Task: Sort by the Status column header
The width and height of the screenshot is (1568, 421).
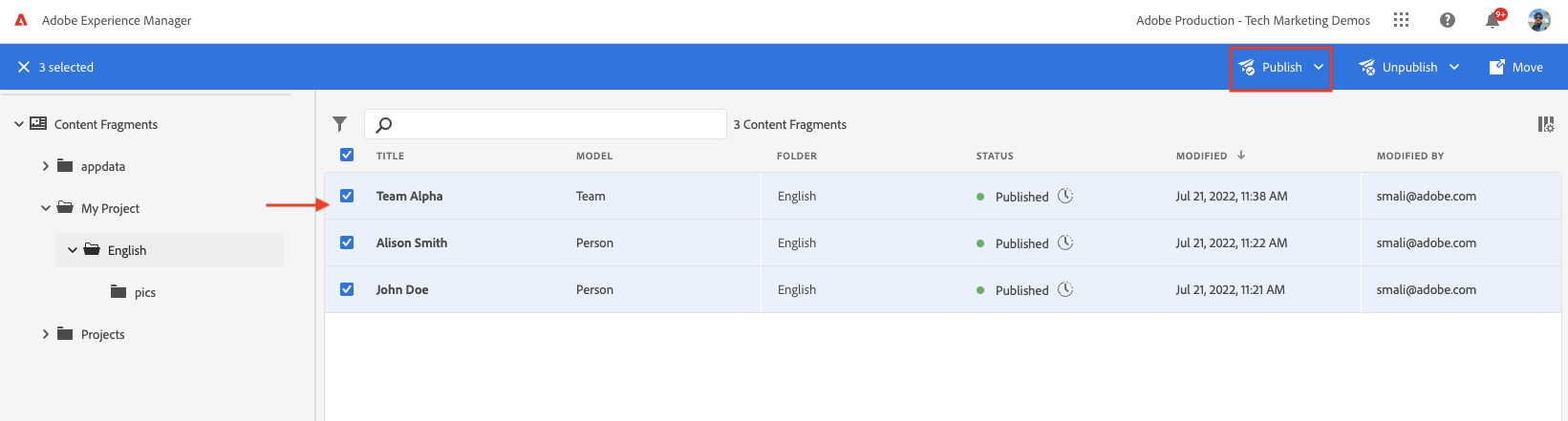Action: [995, 156]
